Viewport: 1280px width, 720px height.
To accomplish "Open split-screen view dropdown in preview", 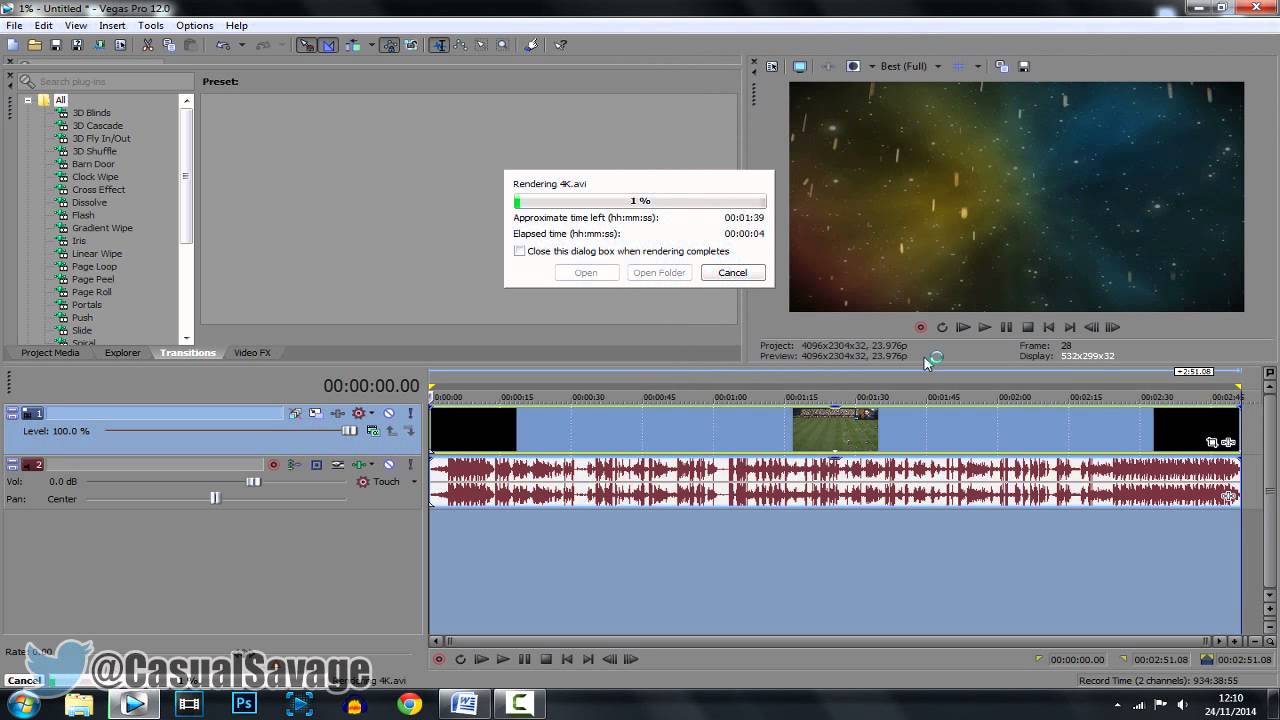I will pos(872,66).
